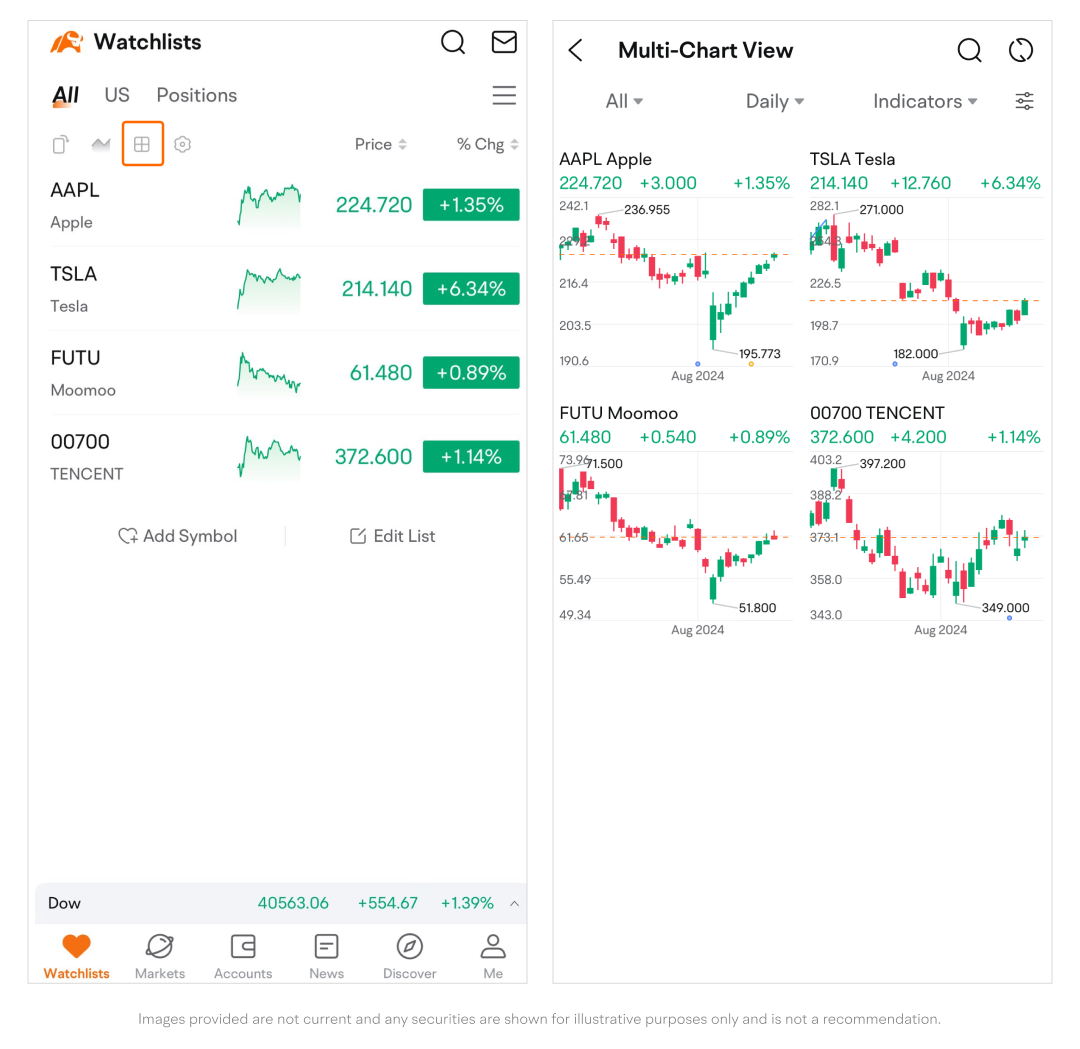Open chart settings sliders icon
The height and width of the screenshot is (1049, 1080).
pyautogui.click(x=1025, y=101)
